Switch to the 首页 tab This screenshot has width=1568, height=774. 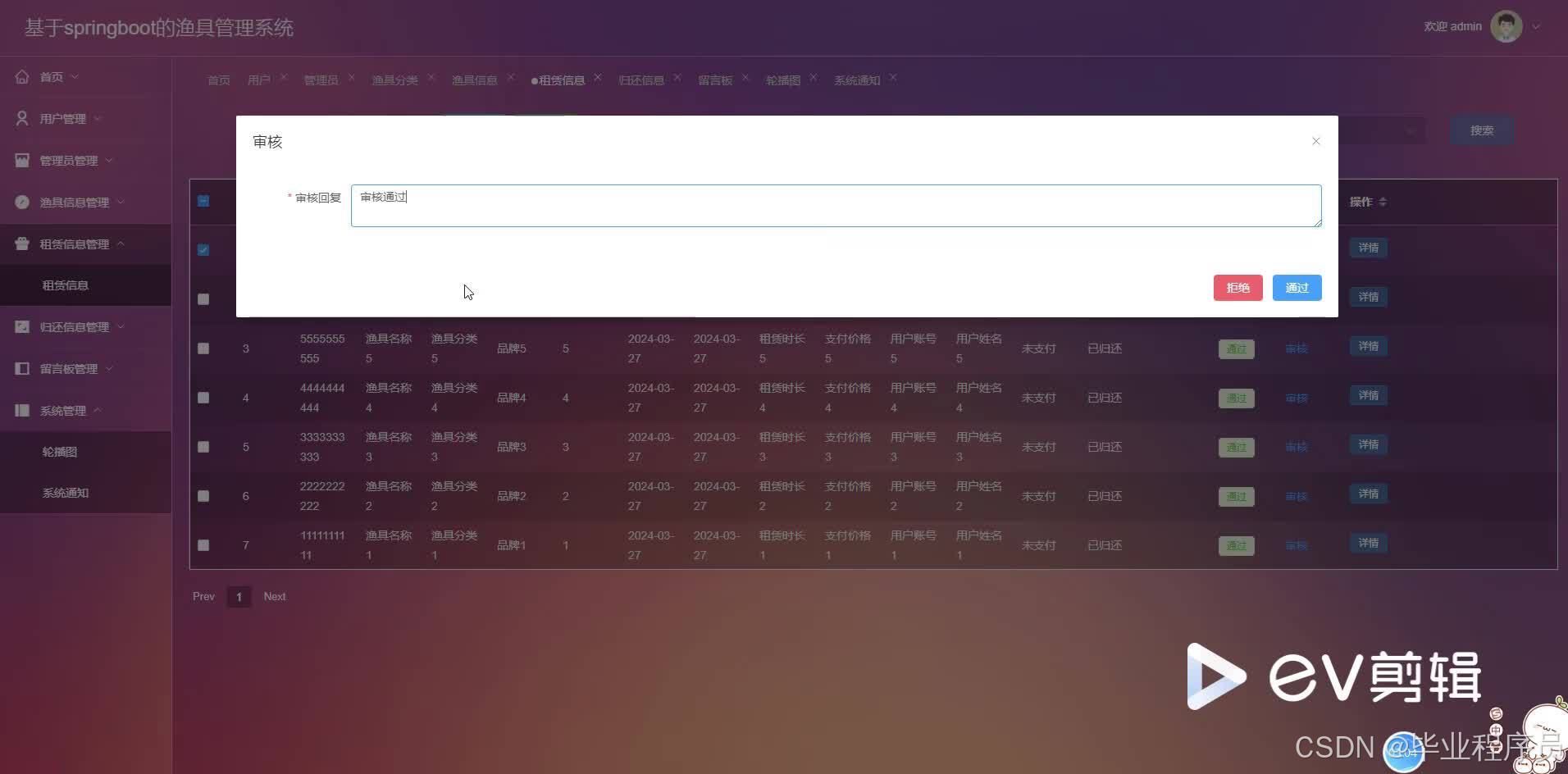pyautogui.click(x=219, y=80)
